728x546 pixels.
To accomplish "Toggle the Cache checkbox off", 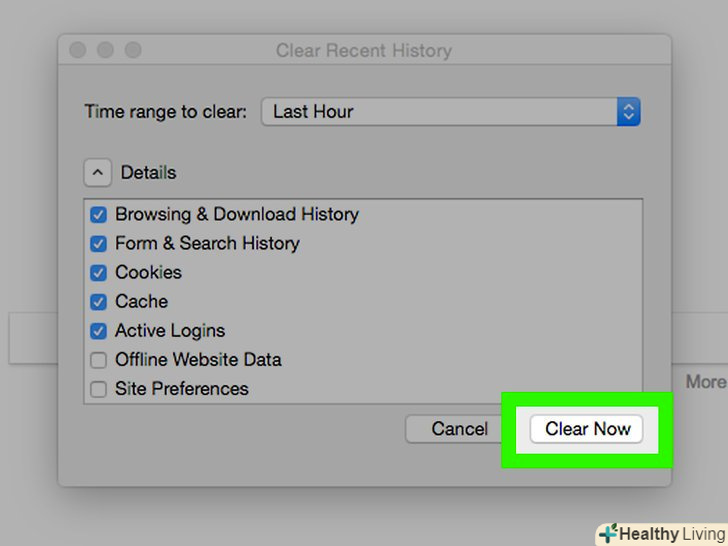I will [x=98, y=301].
